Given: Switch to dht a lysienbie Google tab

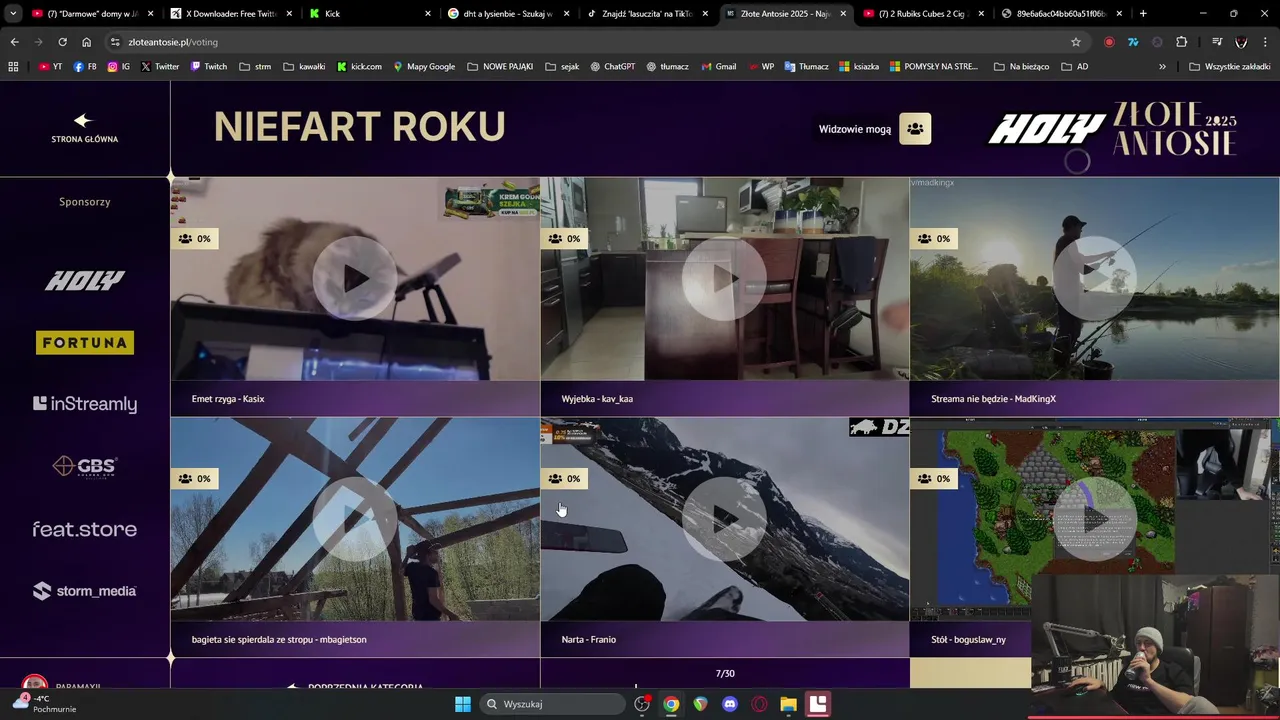Looking at the screenshot, I should pyautogui.click(x=507, y=14).
